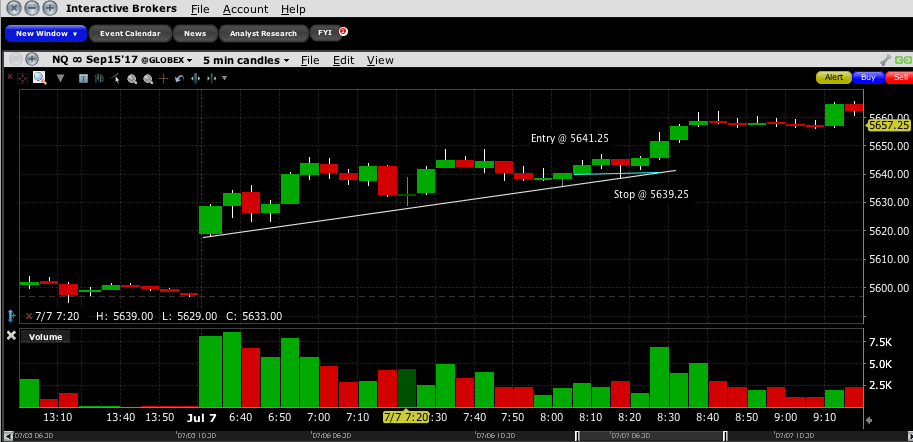
Task: Click the first gray zoom magnifier icon
Action: point(132,79)
